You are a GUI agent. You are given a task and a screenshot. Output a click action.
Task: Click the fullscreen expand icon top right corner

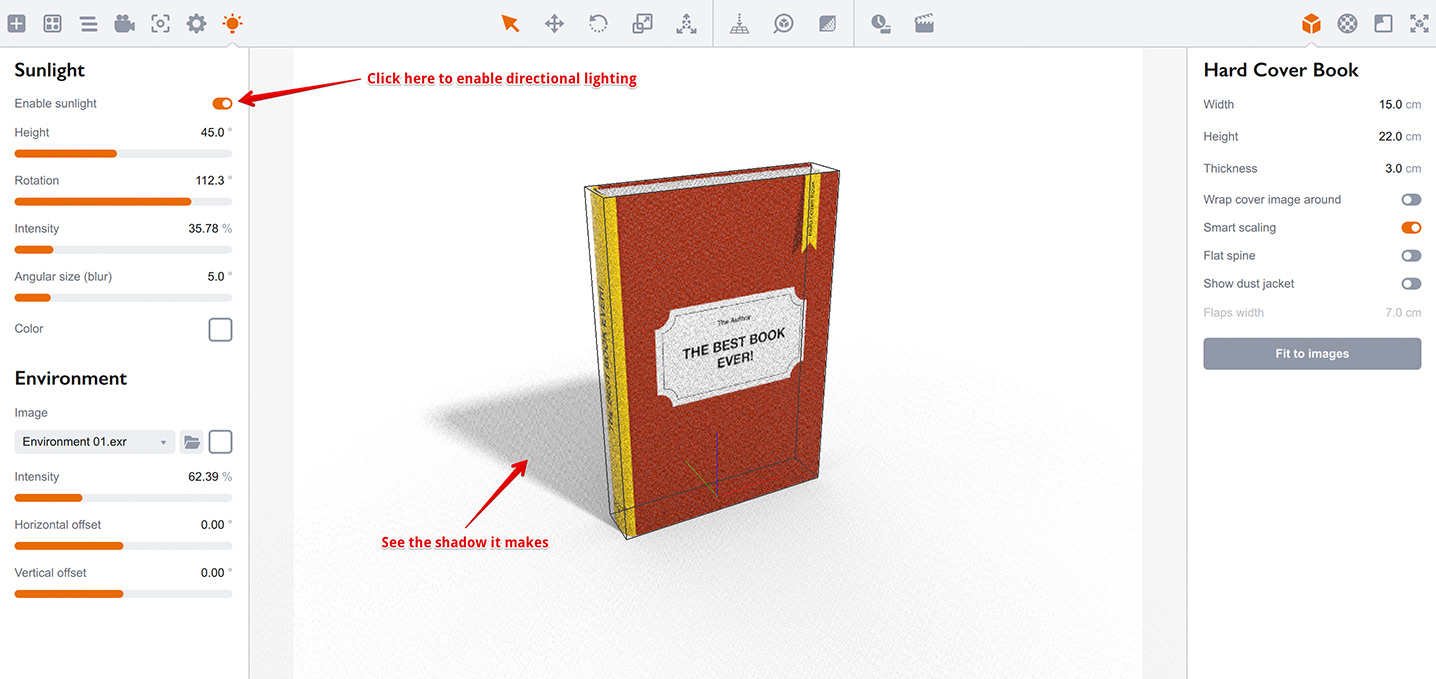[x=1419, y=22]
